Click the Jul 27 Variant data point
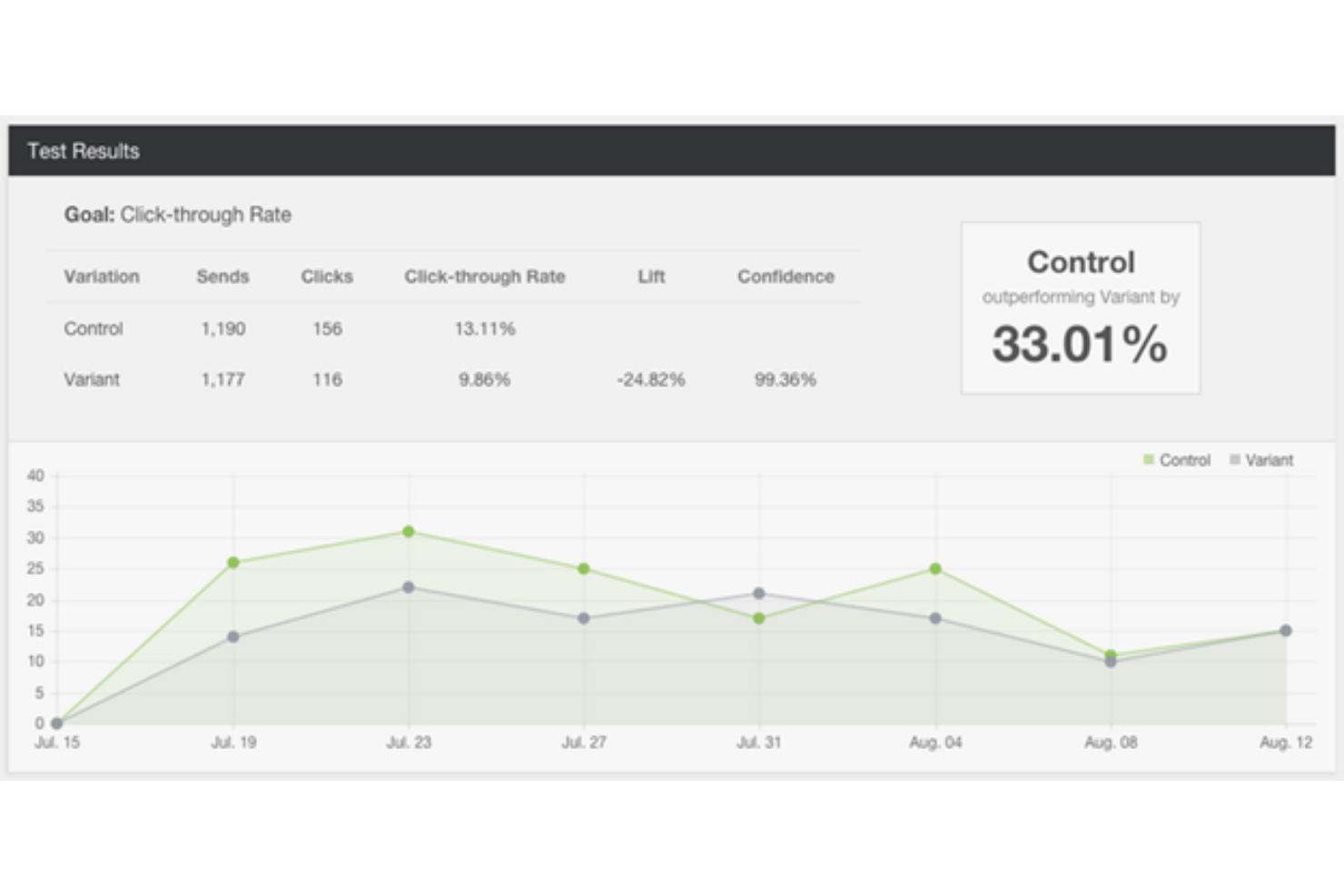This screenshot has height=896, width=1344. coord(584,618)
